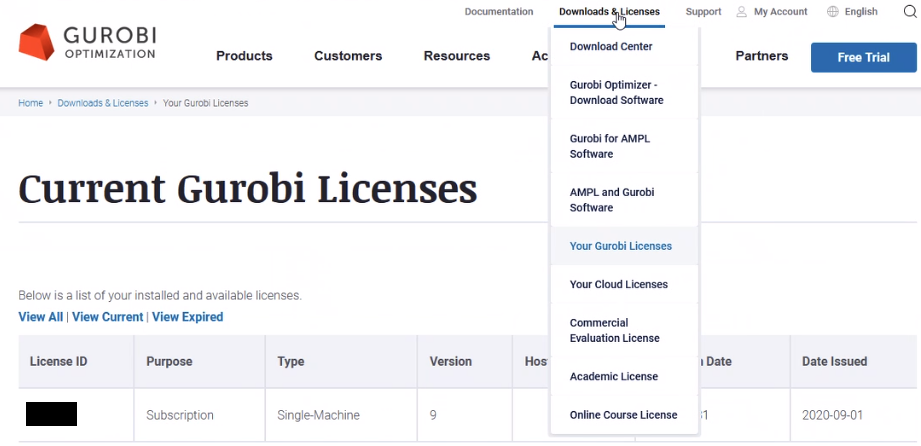Select Your Gurobi Licenses menu item
This screenshot has height=446, width=921.
click(x=620, y=246)
